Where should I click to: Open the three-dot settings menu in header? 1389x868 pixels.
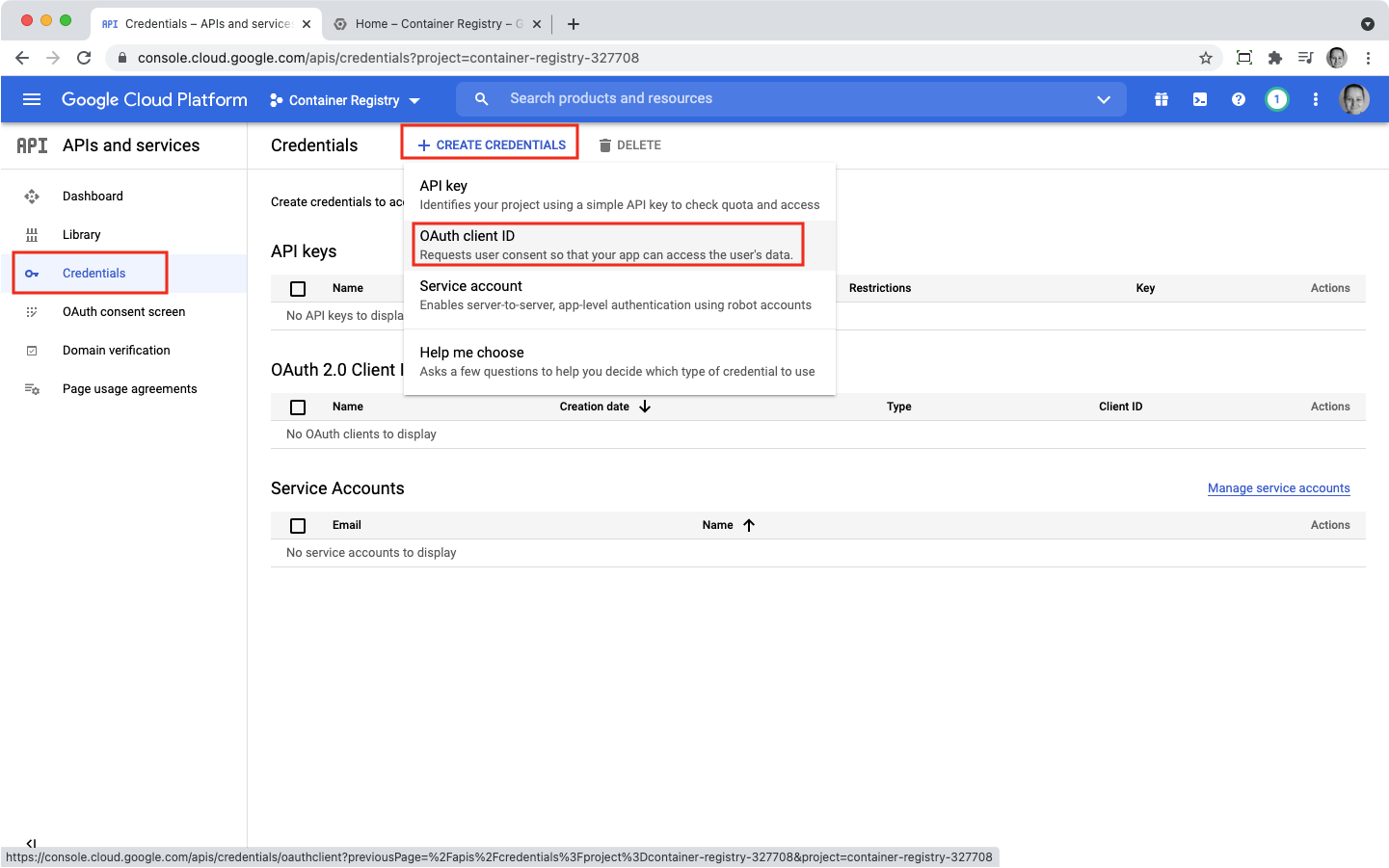pyautogui.click(x=1316, y=99)
